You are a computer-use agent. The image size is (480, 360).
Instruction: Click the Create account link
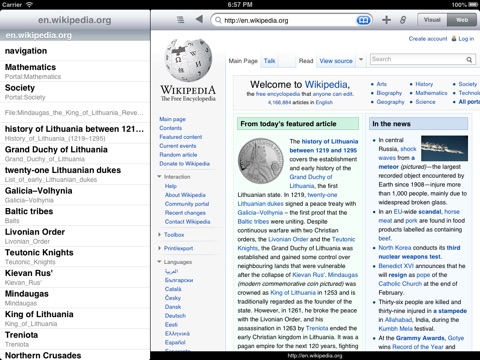(428, 39)
